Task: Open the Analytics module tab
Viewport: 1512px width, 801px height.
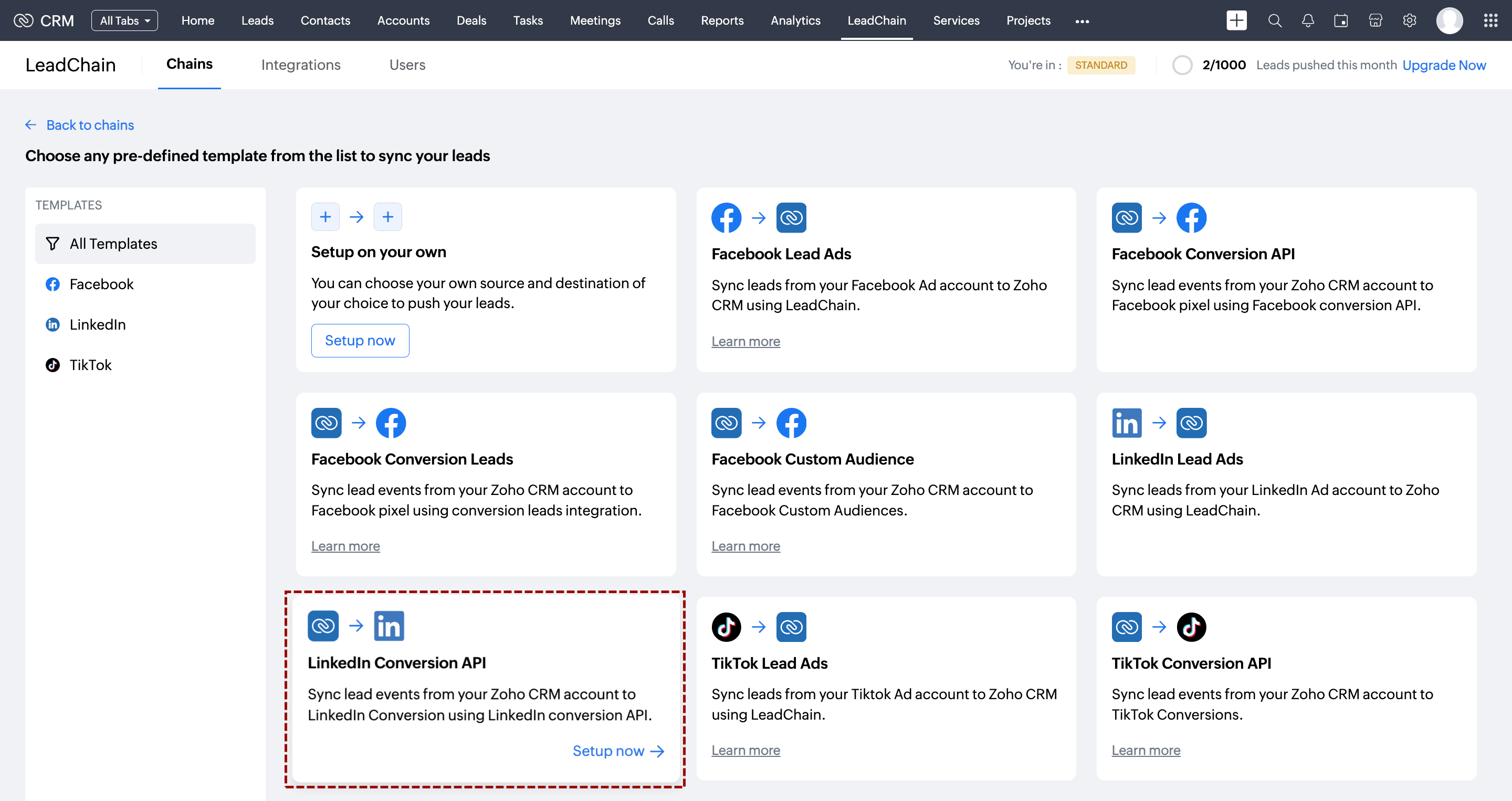Action: click(795, 20)
